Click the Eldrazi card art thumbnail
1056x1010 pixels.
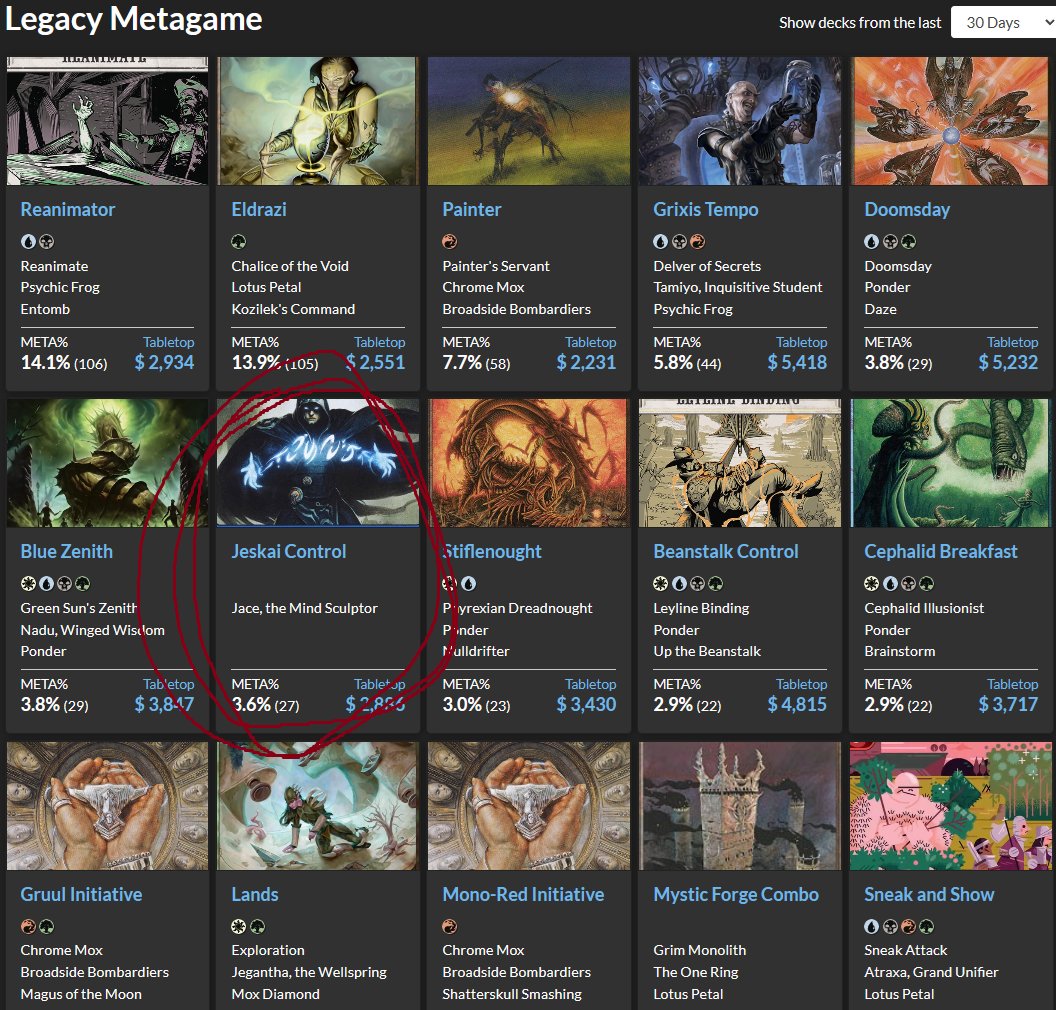[318, 121]
